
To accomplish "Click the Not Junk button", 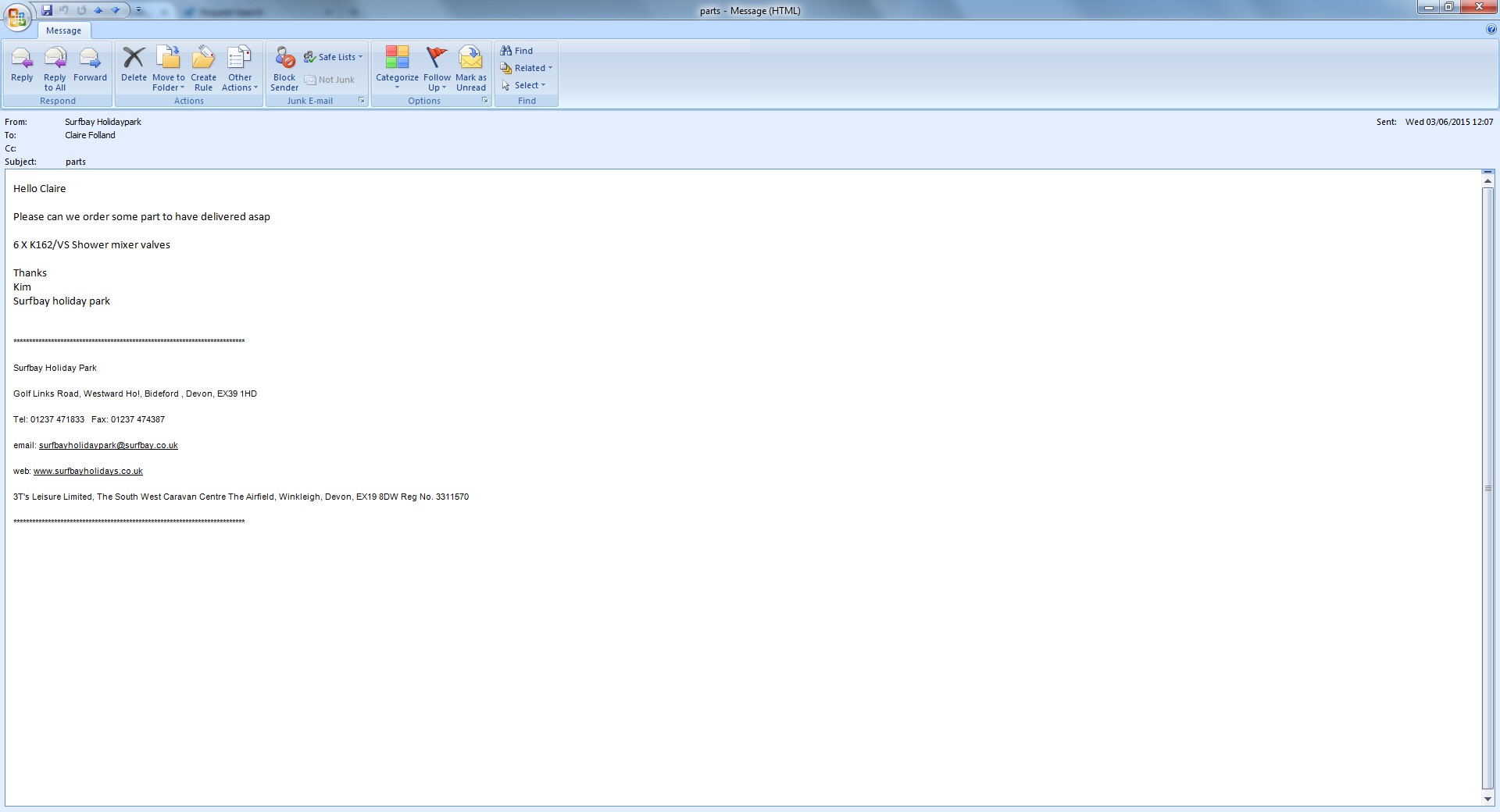I will [329, 80].
